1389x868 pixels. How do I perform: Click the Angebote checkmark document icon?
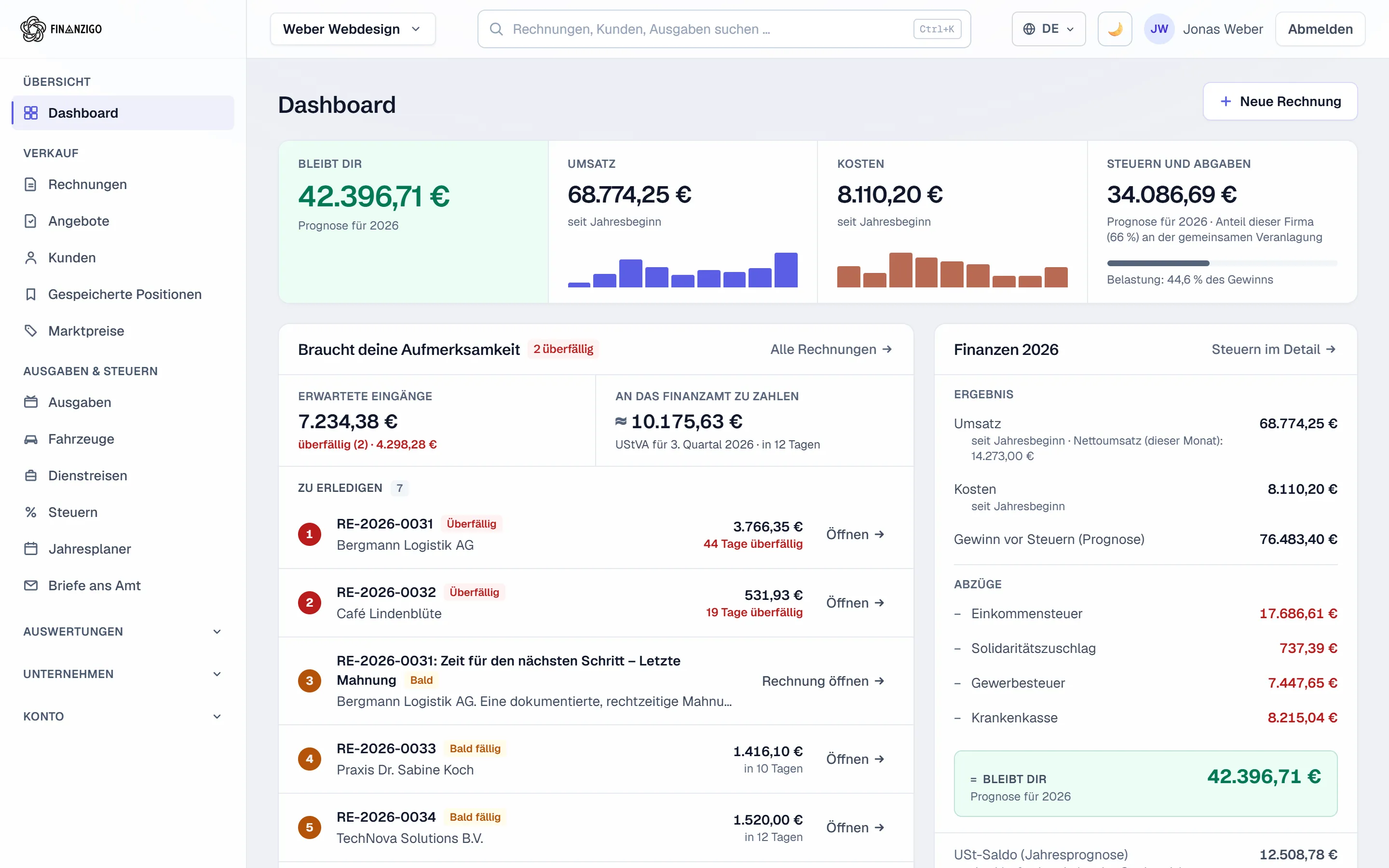[x=31, y=221]
